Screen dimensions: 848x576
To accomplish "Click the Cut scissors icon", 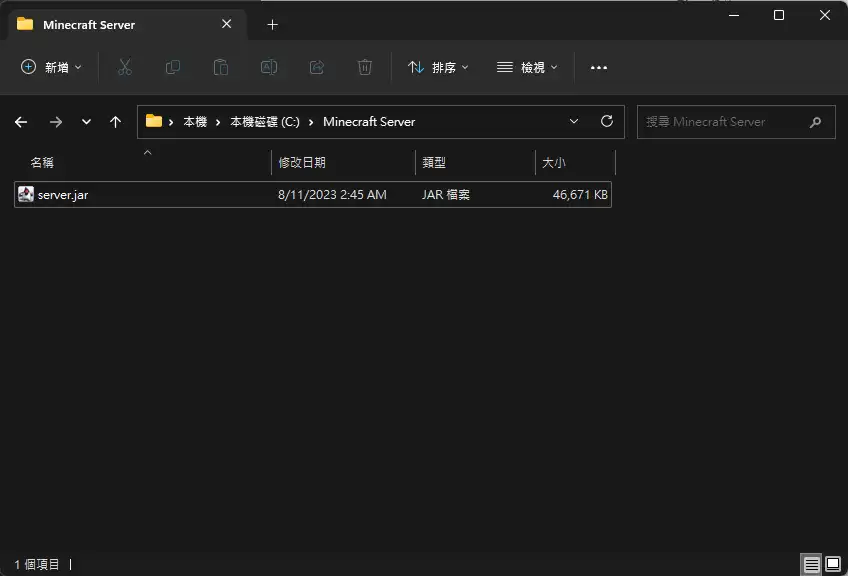I will (125, 67).
